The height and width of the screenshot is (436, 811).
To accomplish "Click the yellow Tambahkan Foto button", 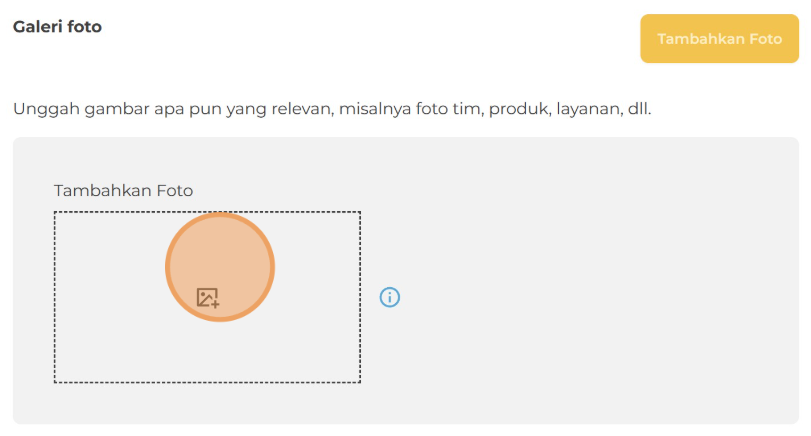I will tap(719, 39).
